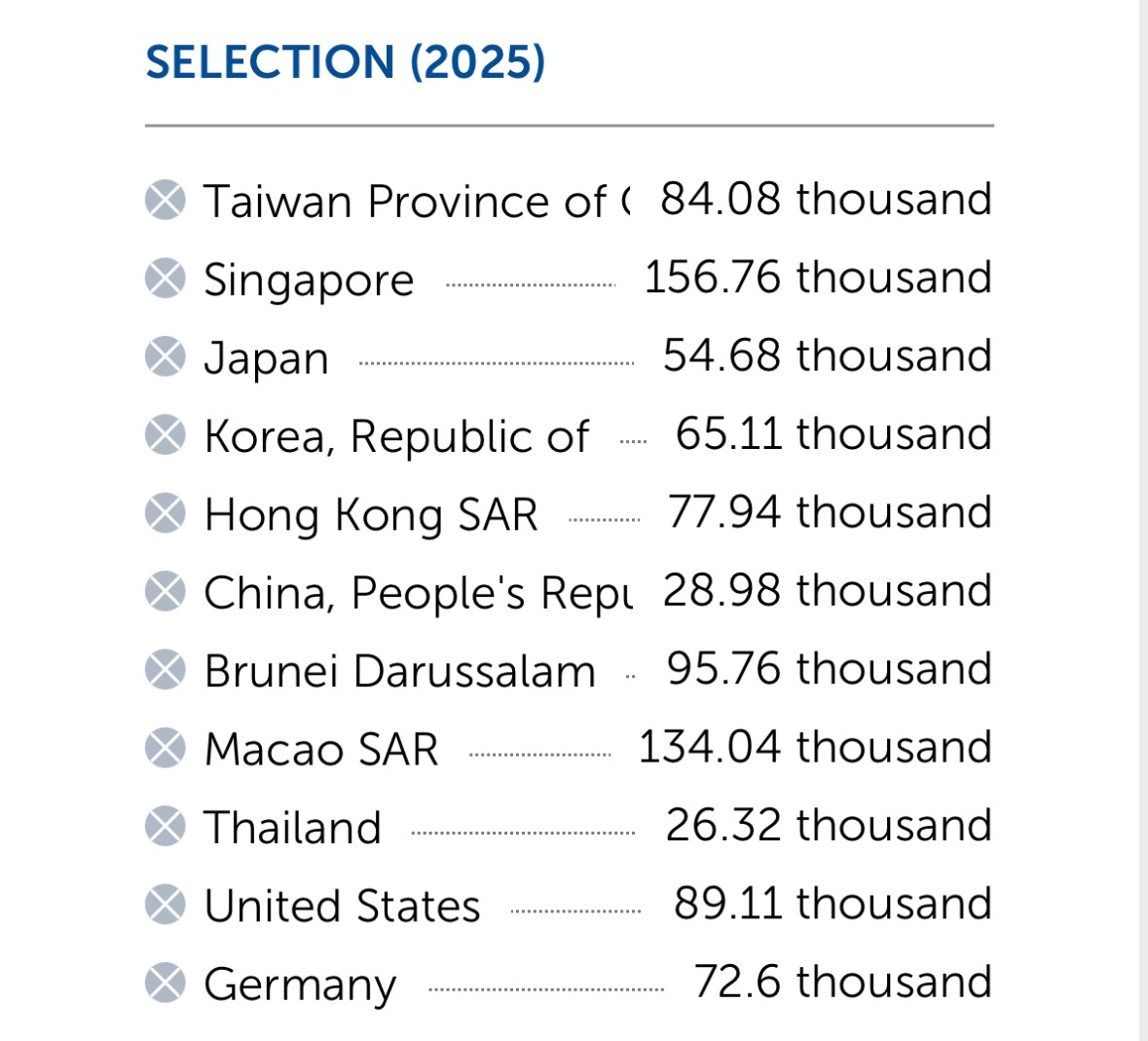
Task: Remove Singapore from the selection list
Action: pos(165,279)
